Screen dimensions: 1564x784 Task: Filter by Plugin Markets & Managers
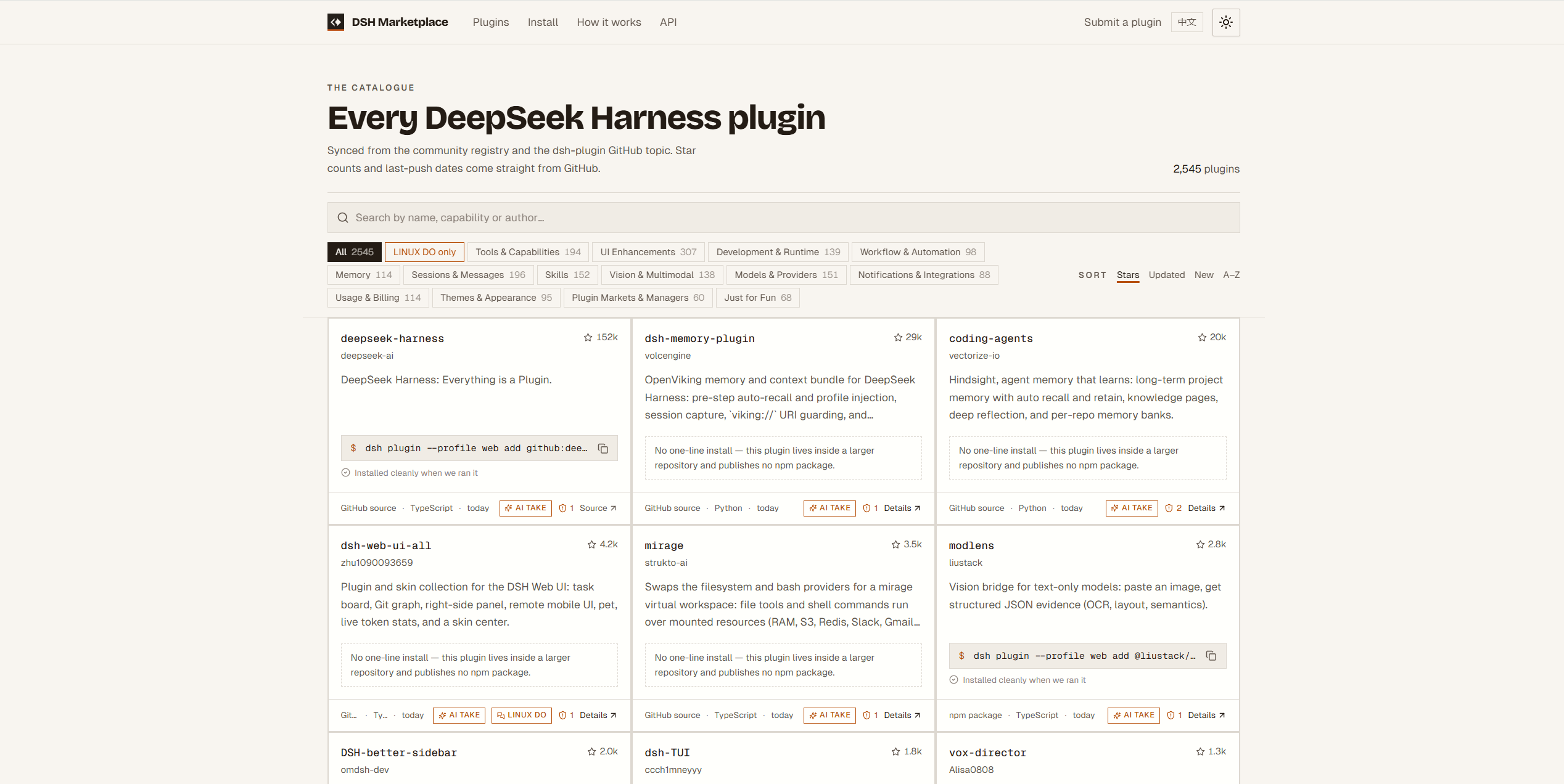(638, 298)
